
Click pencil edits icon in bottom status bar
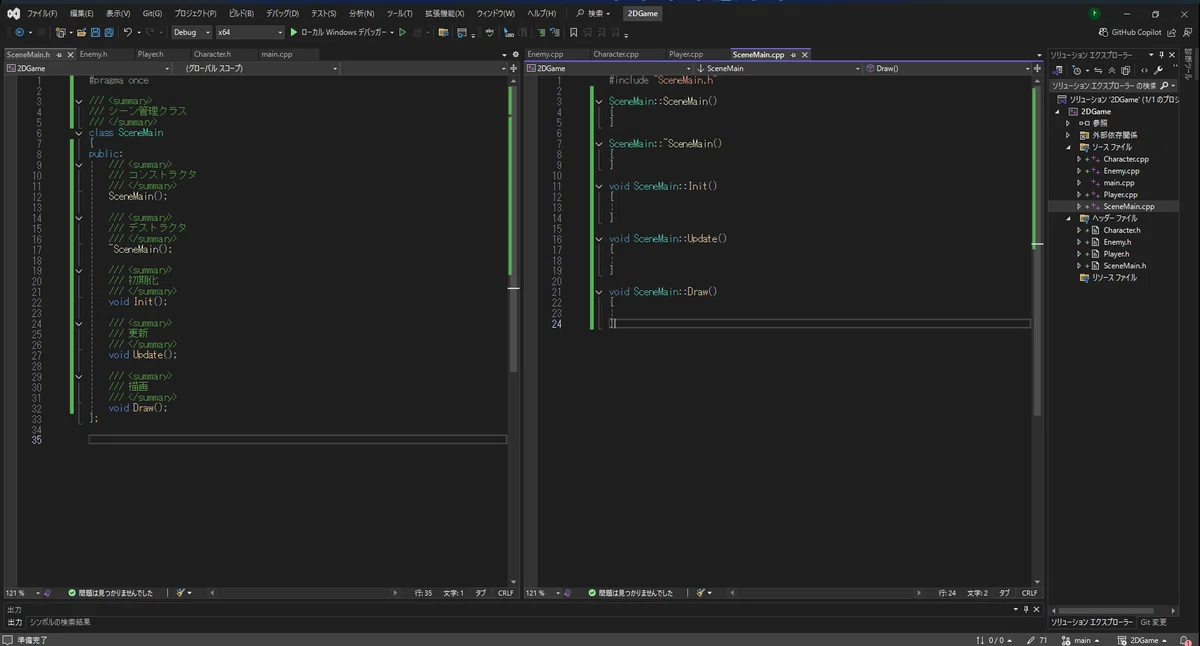tap(1030, 640)
